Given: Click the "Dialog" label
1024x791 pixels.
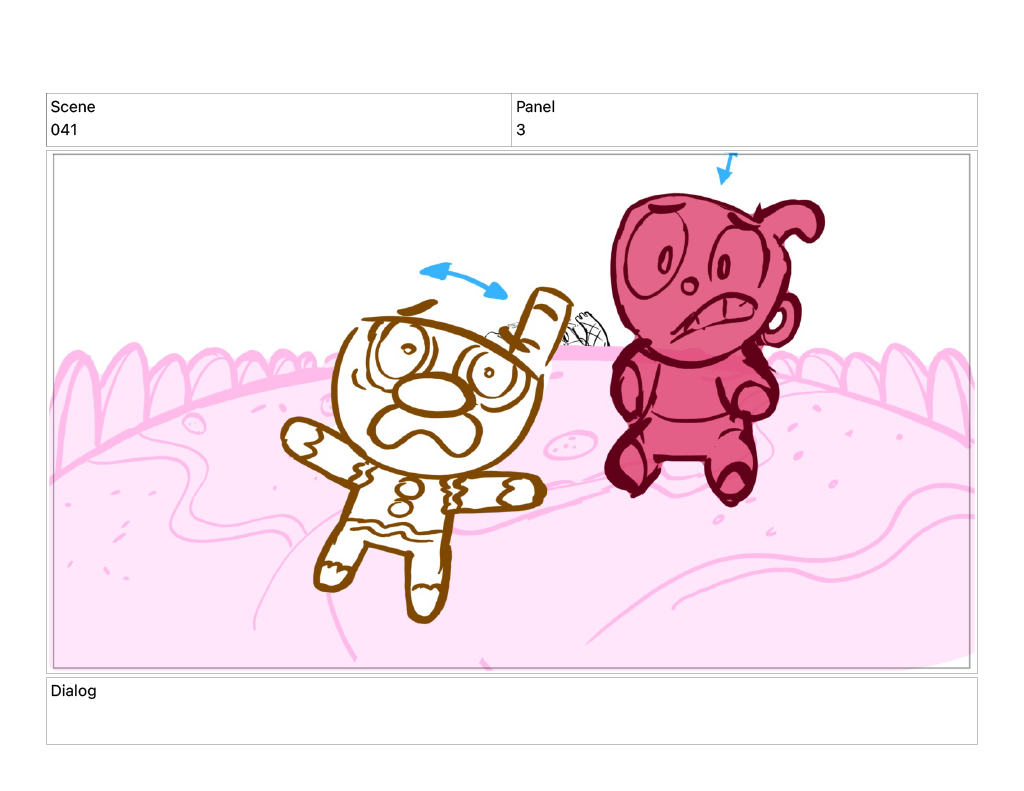Looking at the screenshot, I should tap(74, 691).
